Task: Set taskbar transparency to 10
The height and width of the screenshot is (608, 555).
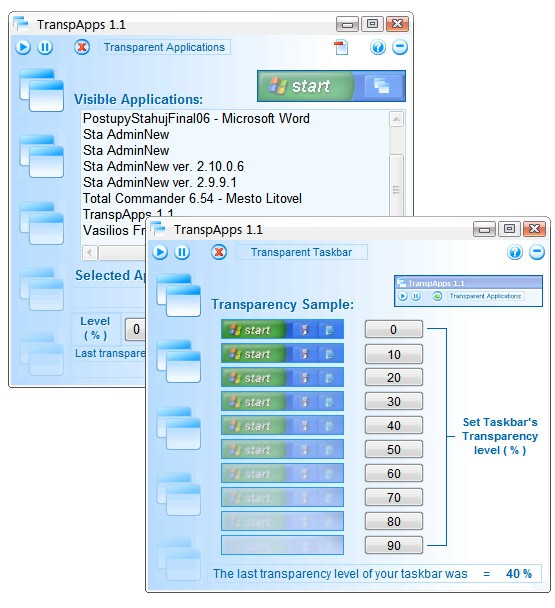Action: pyautogui.click(x=394, y=354)
